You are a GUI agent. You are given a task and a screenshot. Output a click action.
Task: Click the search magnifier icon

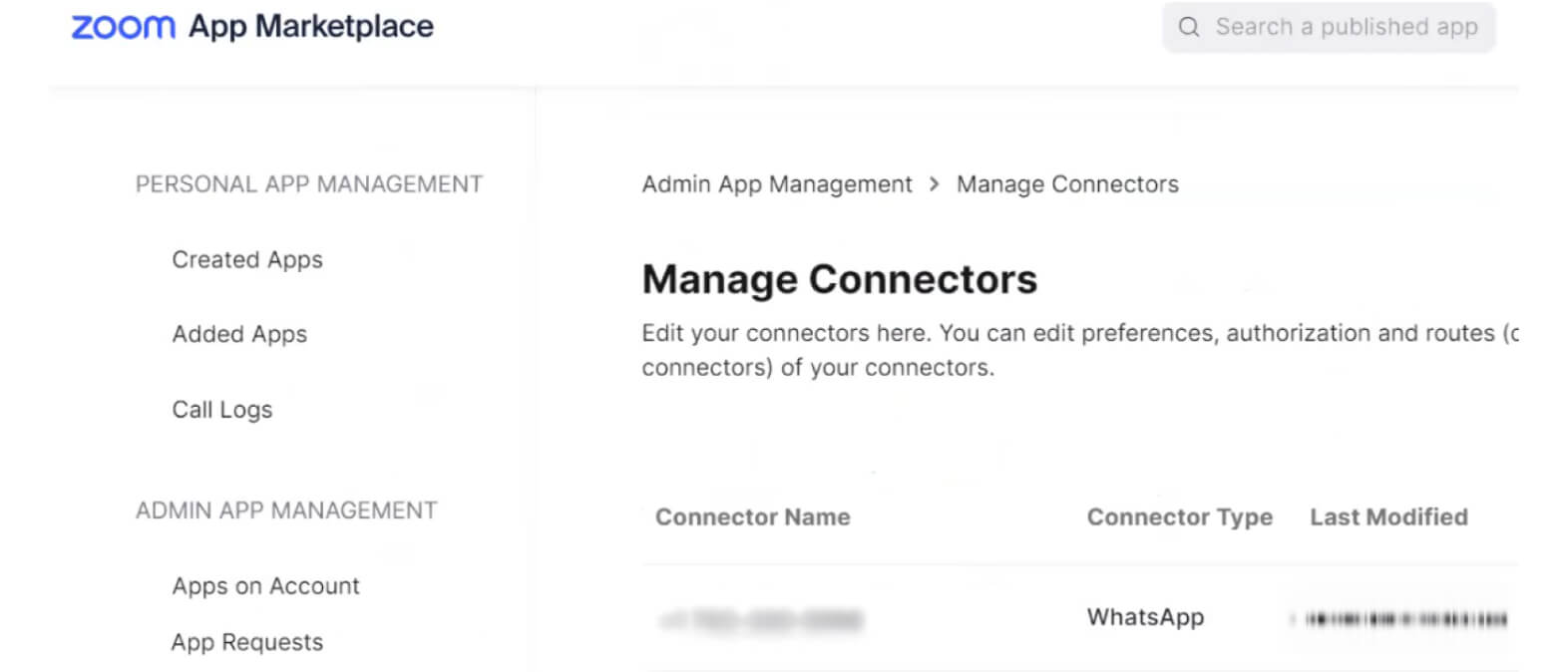1188,27
